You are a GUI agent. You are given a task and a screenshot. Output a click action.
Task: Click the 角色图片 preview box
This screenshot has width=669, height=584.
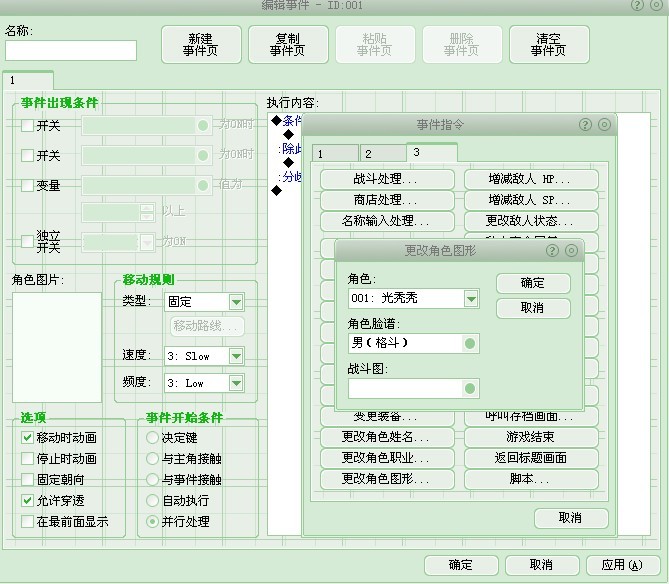coord(57,347)
